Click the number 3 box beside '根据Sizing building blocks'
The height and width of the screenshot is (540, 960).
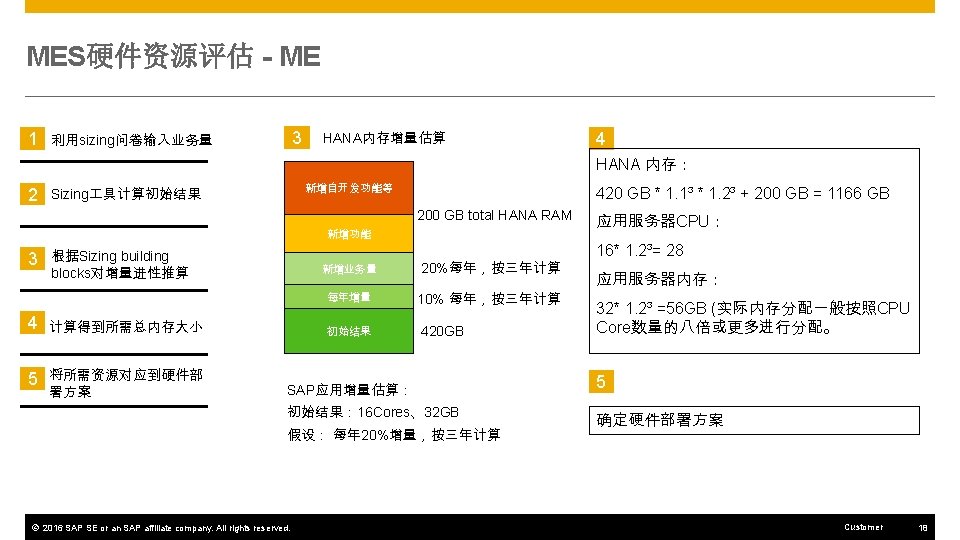32,258
